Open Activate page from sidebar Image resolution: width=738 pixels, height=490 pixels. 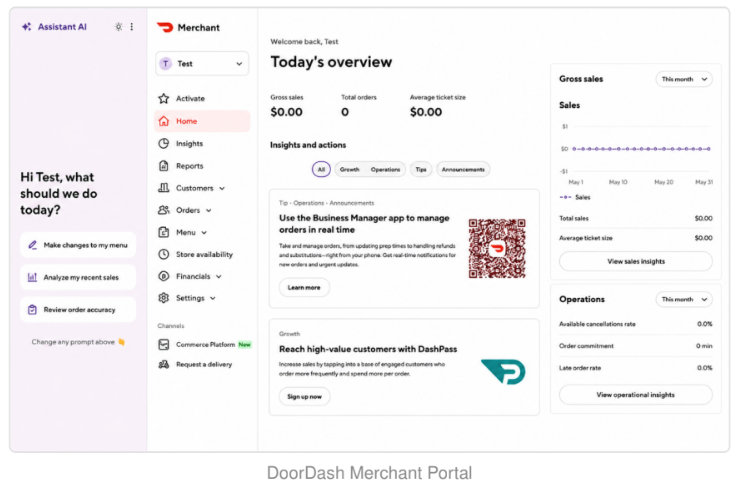pos(202,98)
